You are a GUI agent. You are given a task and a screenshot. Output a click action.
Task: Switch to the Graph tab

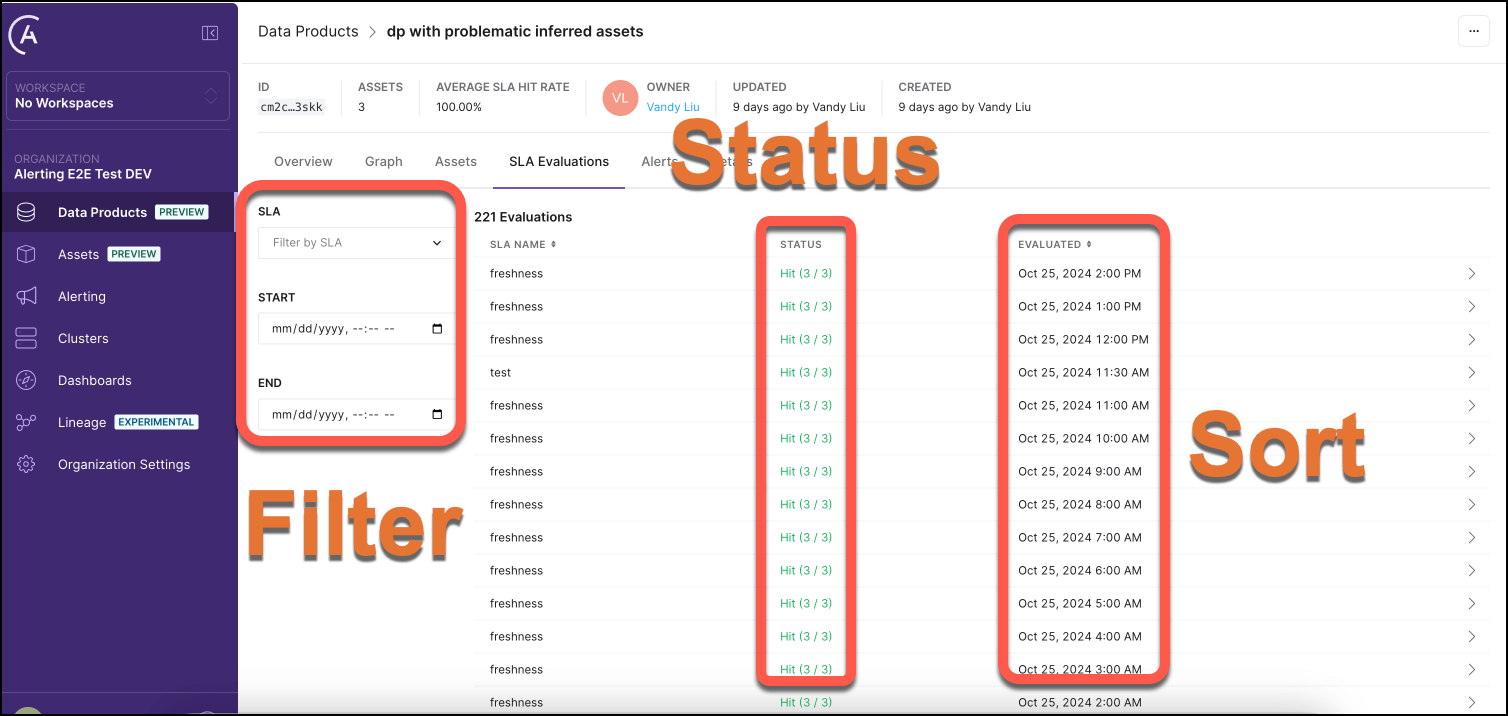[x=383, y=161]
